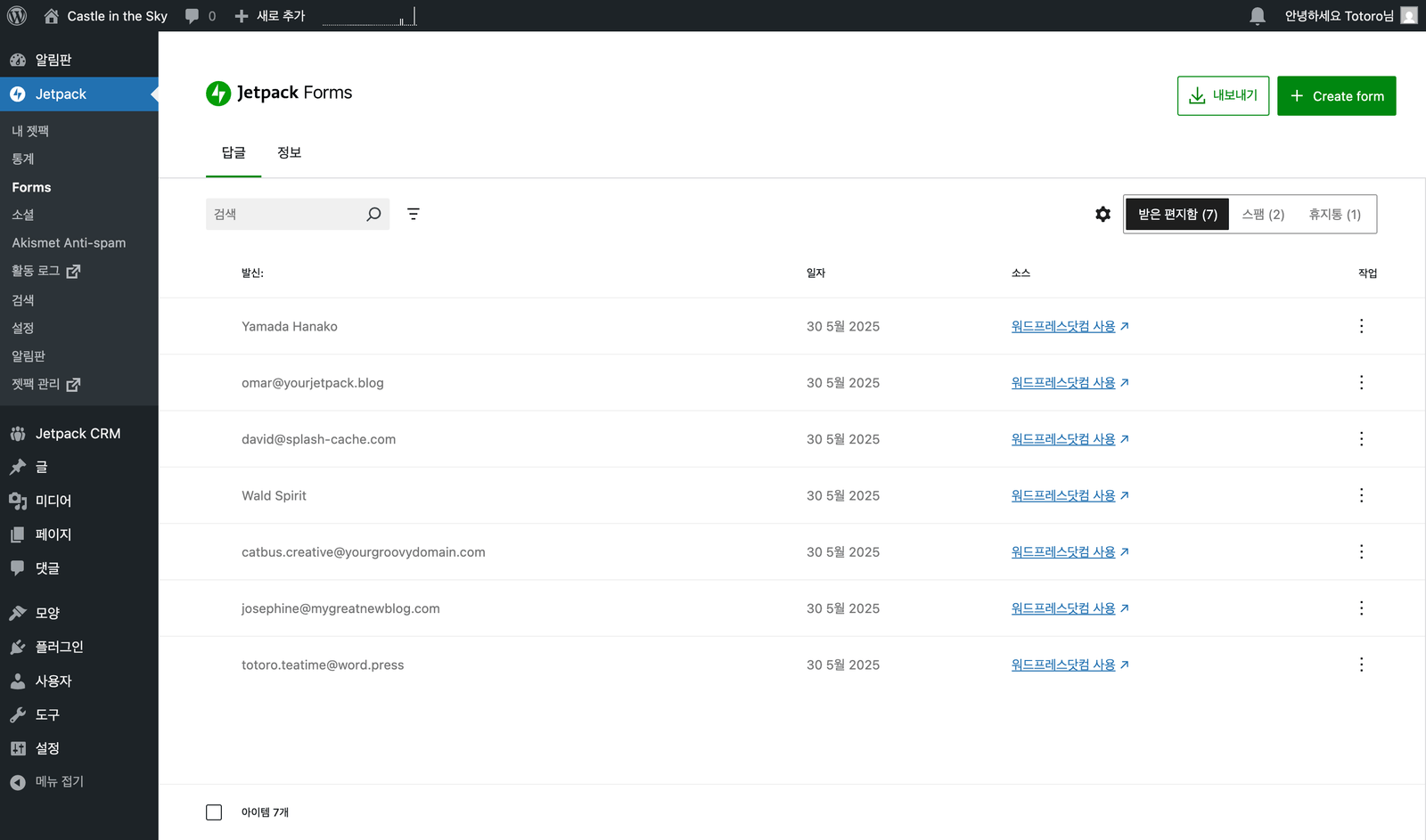Click the Jetpack Forms logo
Viewport: 1426px width, 840px height.
218,94
